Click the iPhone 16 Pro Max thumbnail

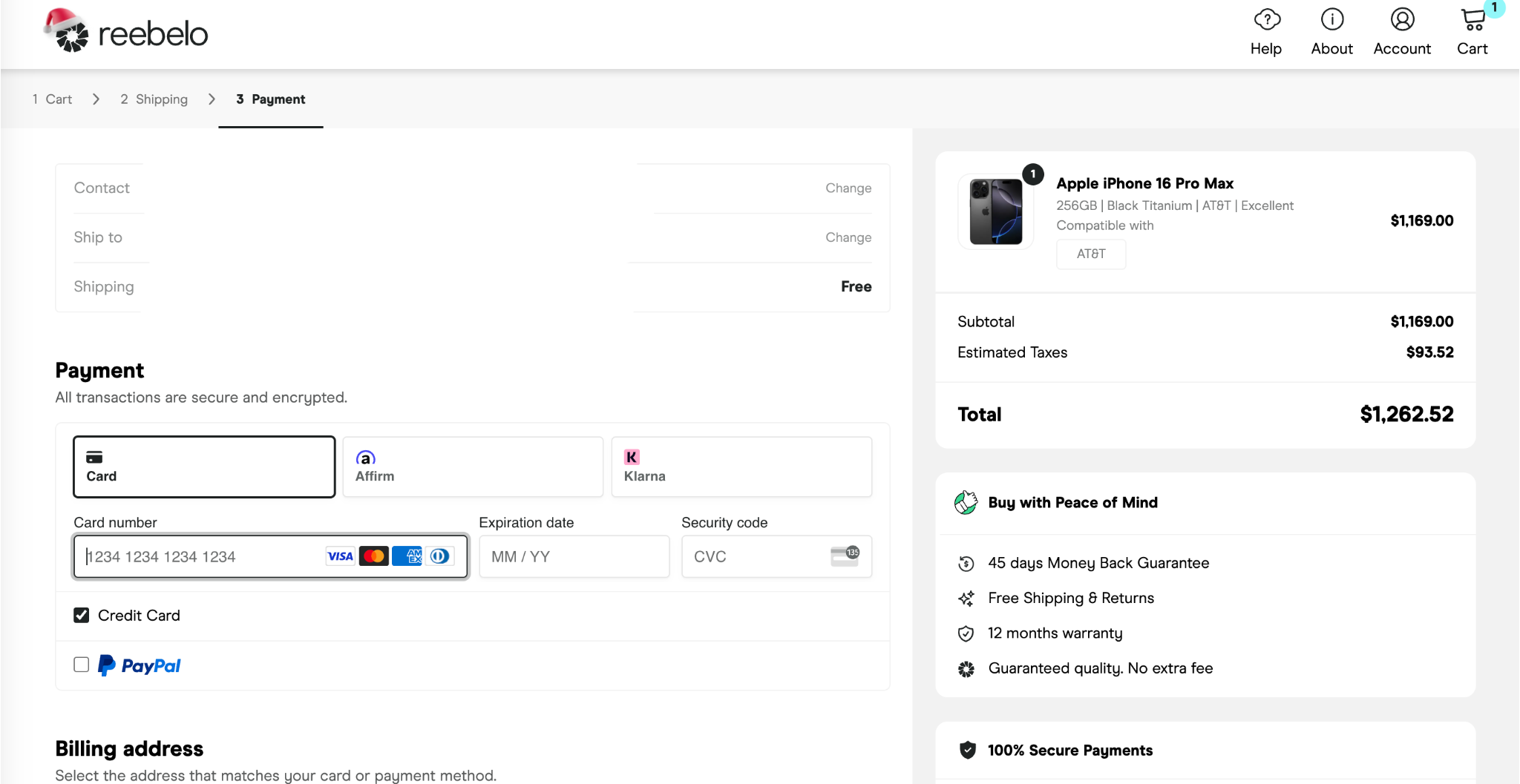(995, 212)
